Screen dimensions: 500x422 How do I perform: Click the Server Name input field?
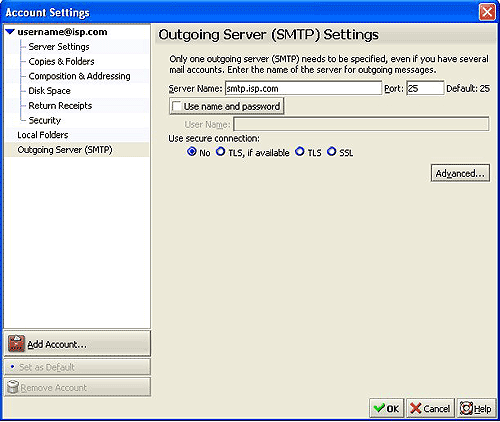point(303,89)
